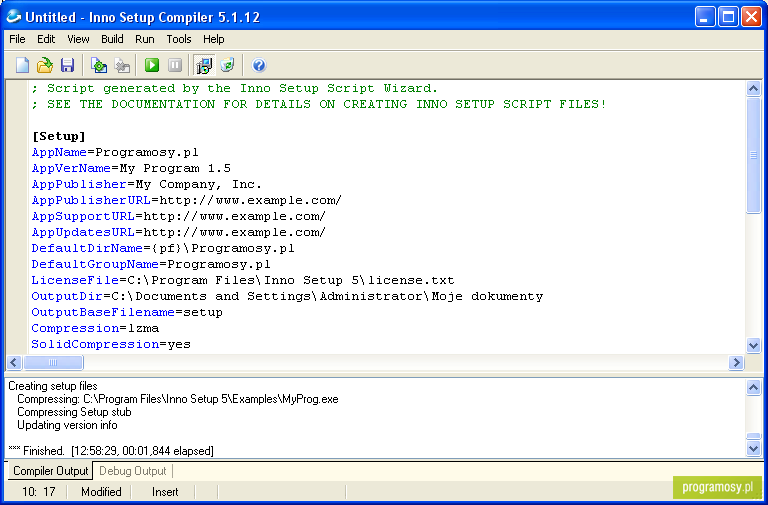Click the '*** Finished.' output line

click(x=111, y=451)
